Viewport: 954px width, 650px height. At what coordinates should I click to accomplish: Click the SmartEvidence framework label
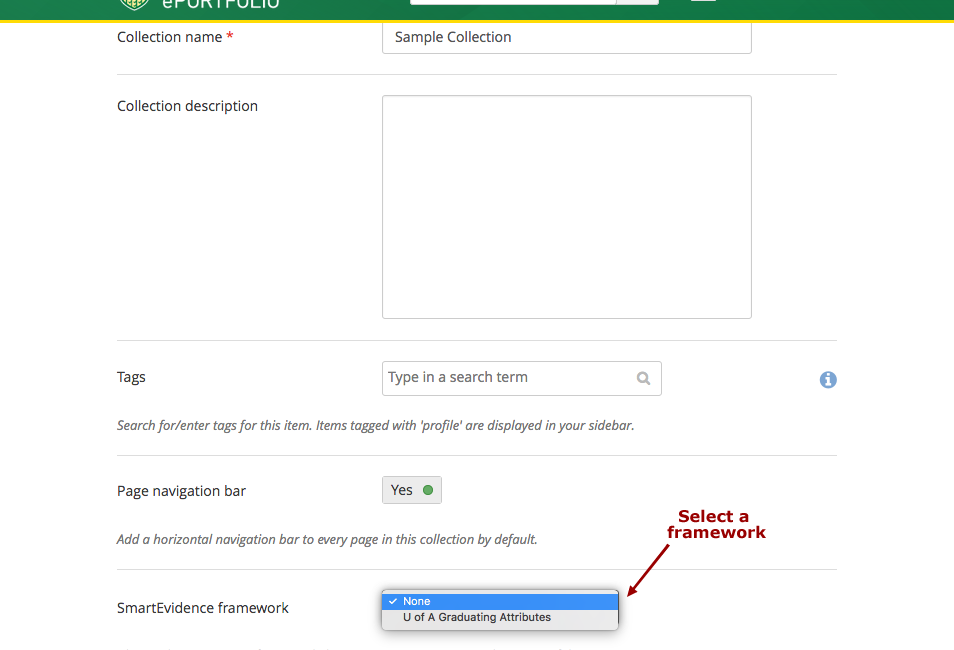pos(202,608)
